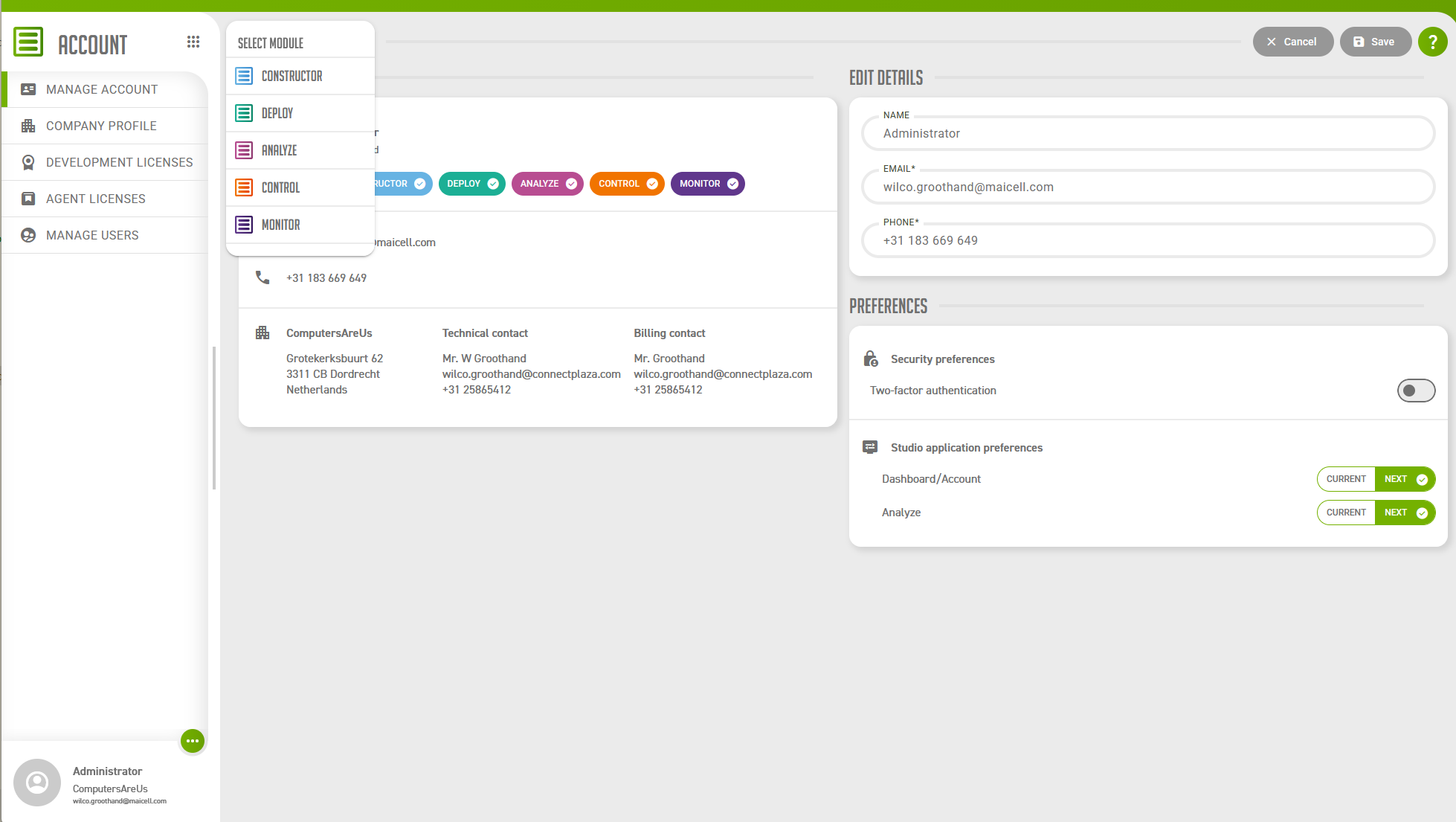Choose Constructor in Select Module list
The image size is (1456, 822).
click(300, 76)
